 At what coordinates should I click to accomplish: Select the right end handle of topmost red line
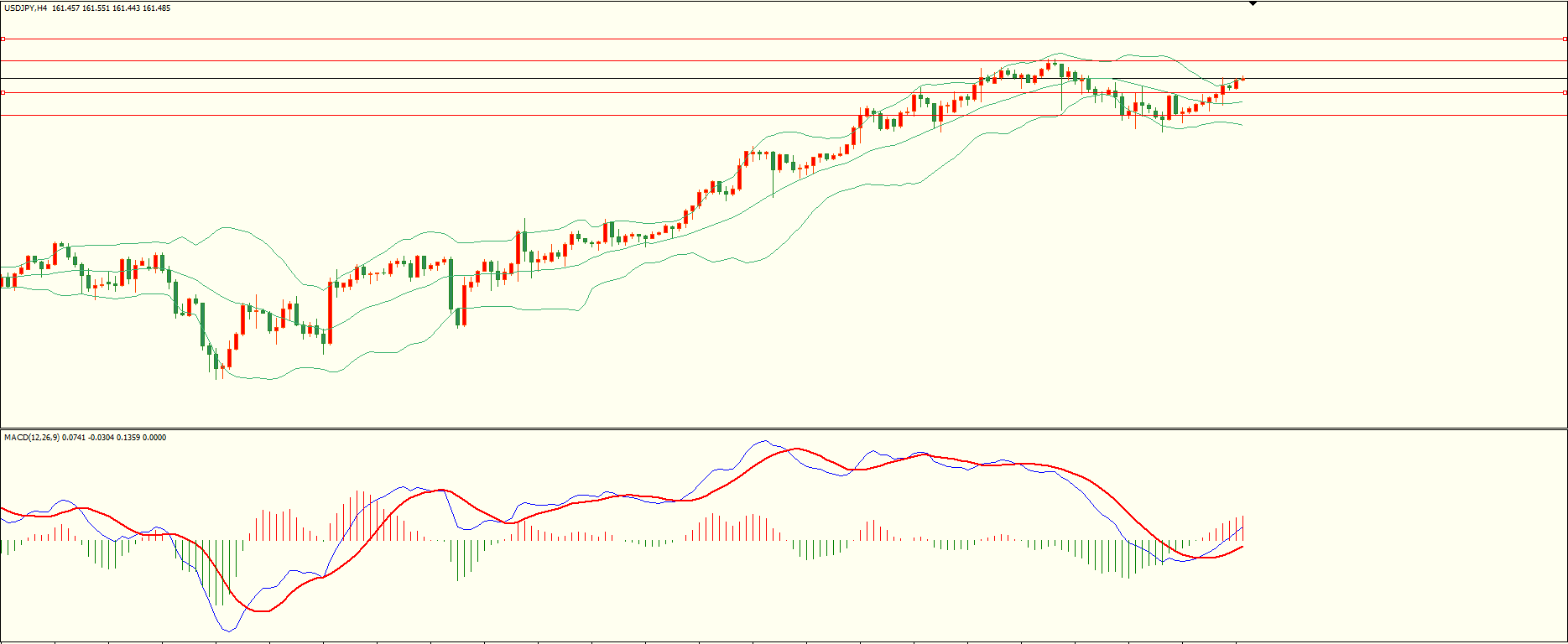click(1565, 39)
